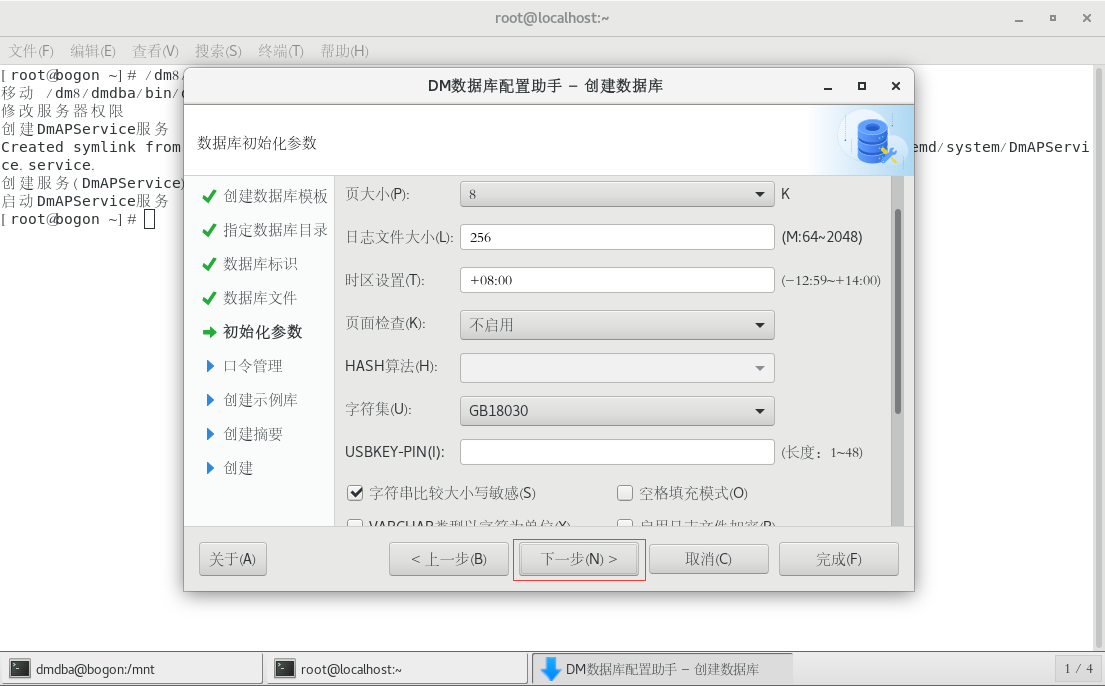Select 初始化参数 step
The image size is (1105, 686).
click(263, 332)
